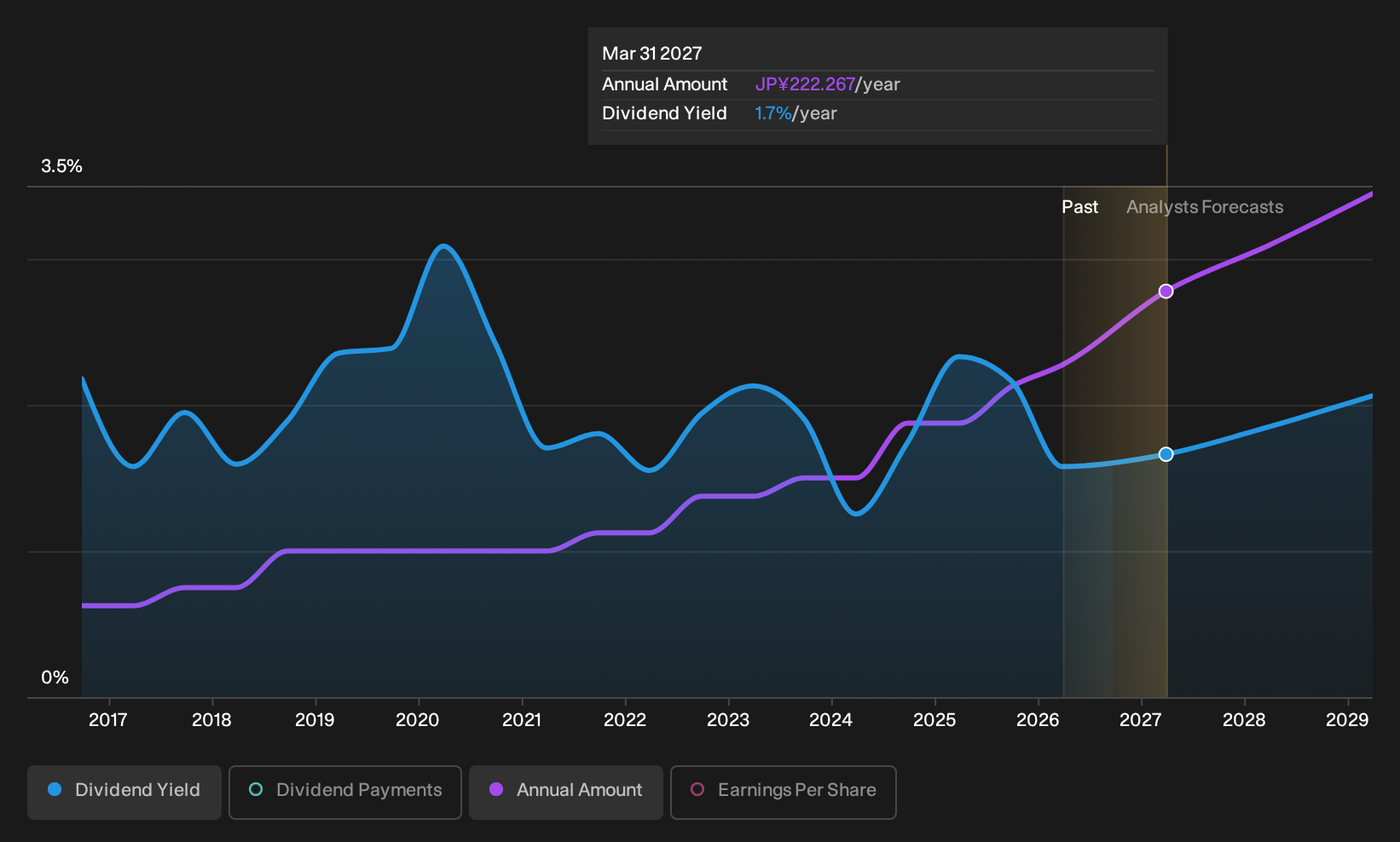The image size is (1400, 842).
Task: Click the 2029 x-axis year label
Action: tap(1347, 720)
